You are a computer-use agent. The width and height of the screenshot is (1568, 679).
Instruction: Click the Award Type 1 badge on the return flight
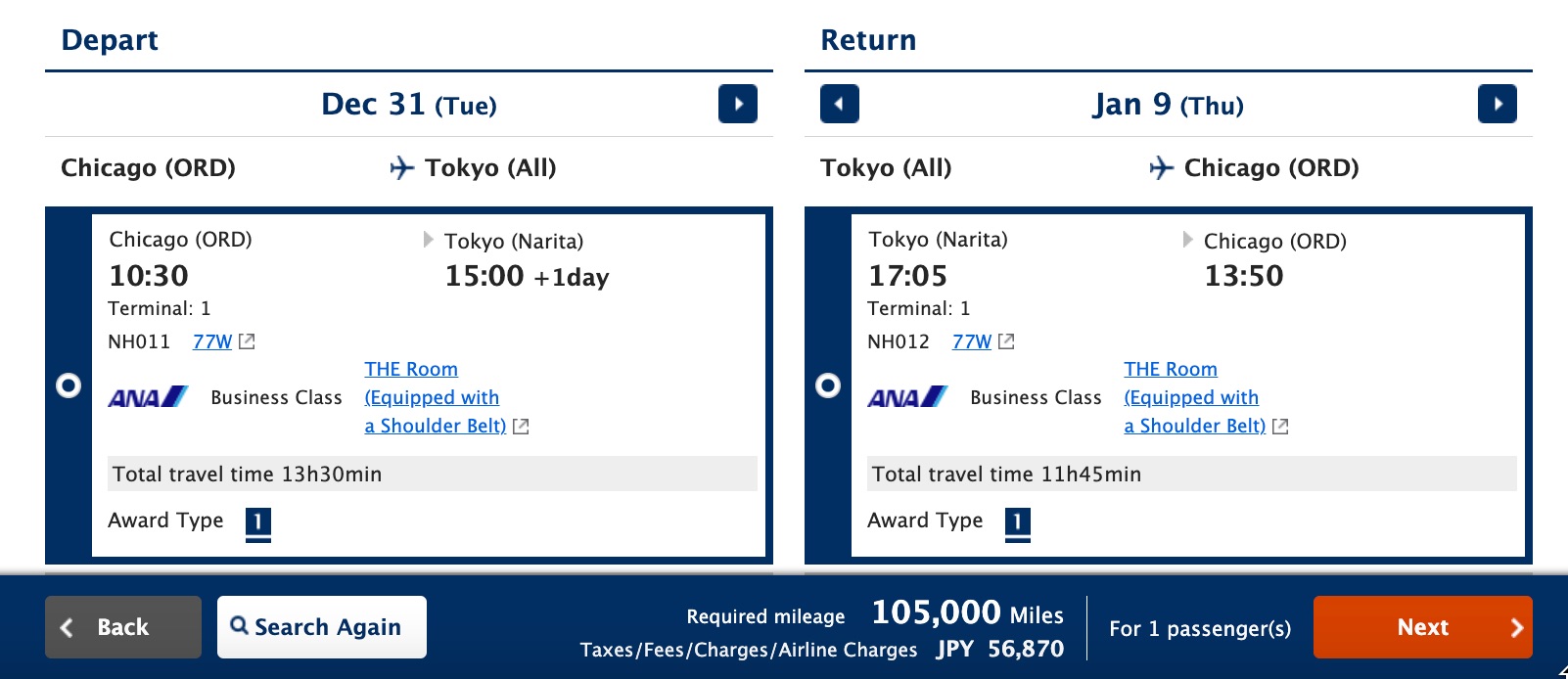pos(1017,521)
